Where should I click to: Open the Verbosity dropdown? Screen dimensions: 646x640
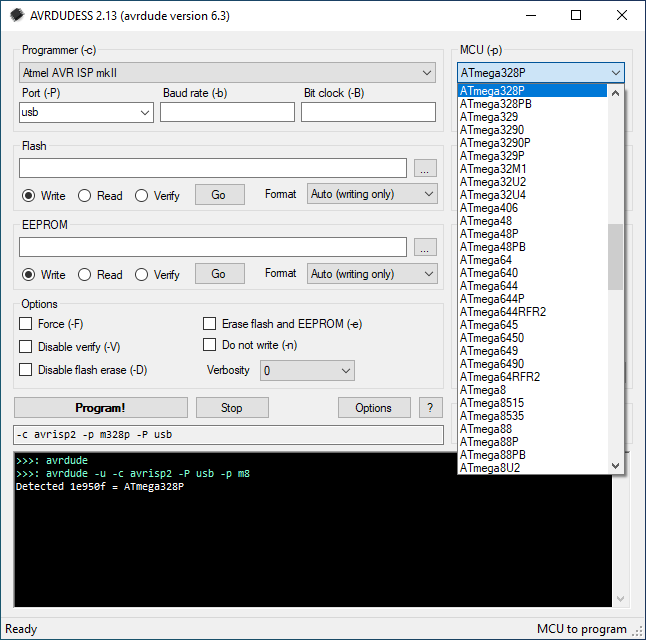click(x=307, y=370)
